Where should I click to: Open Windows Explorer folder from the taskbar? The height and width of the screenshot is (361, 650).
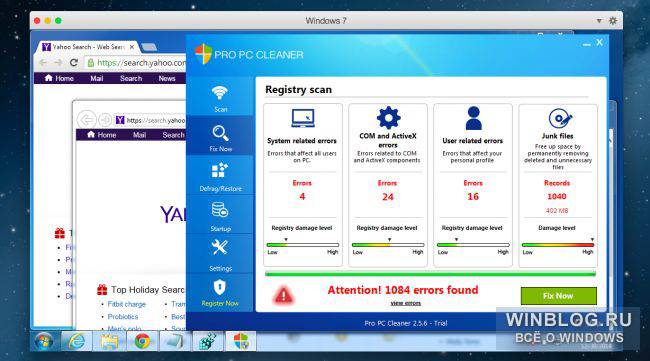tap(109, 342)
